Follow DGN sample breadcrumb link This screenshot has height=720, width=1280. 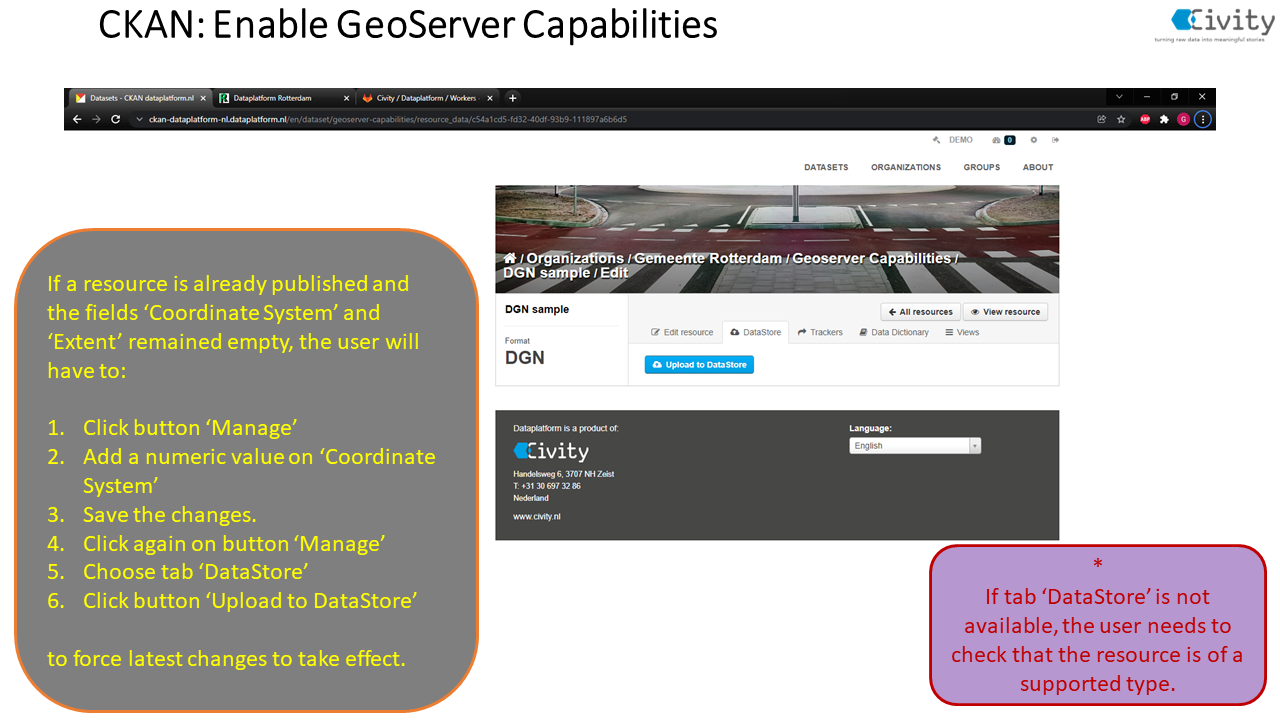click(547, 272)
